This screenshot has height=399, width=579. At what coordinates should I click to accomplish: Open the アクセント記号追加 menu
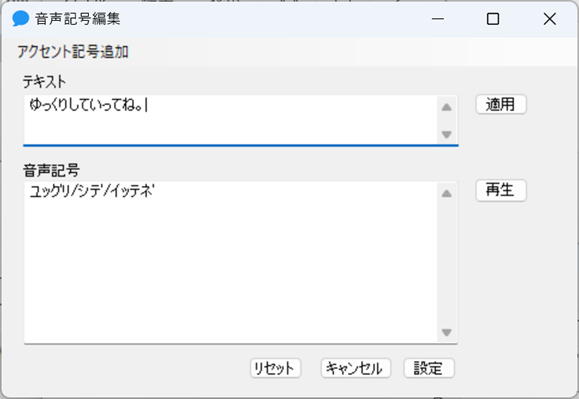73,52
